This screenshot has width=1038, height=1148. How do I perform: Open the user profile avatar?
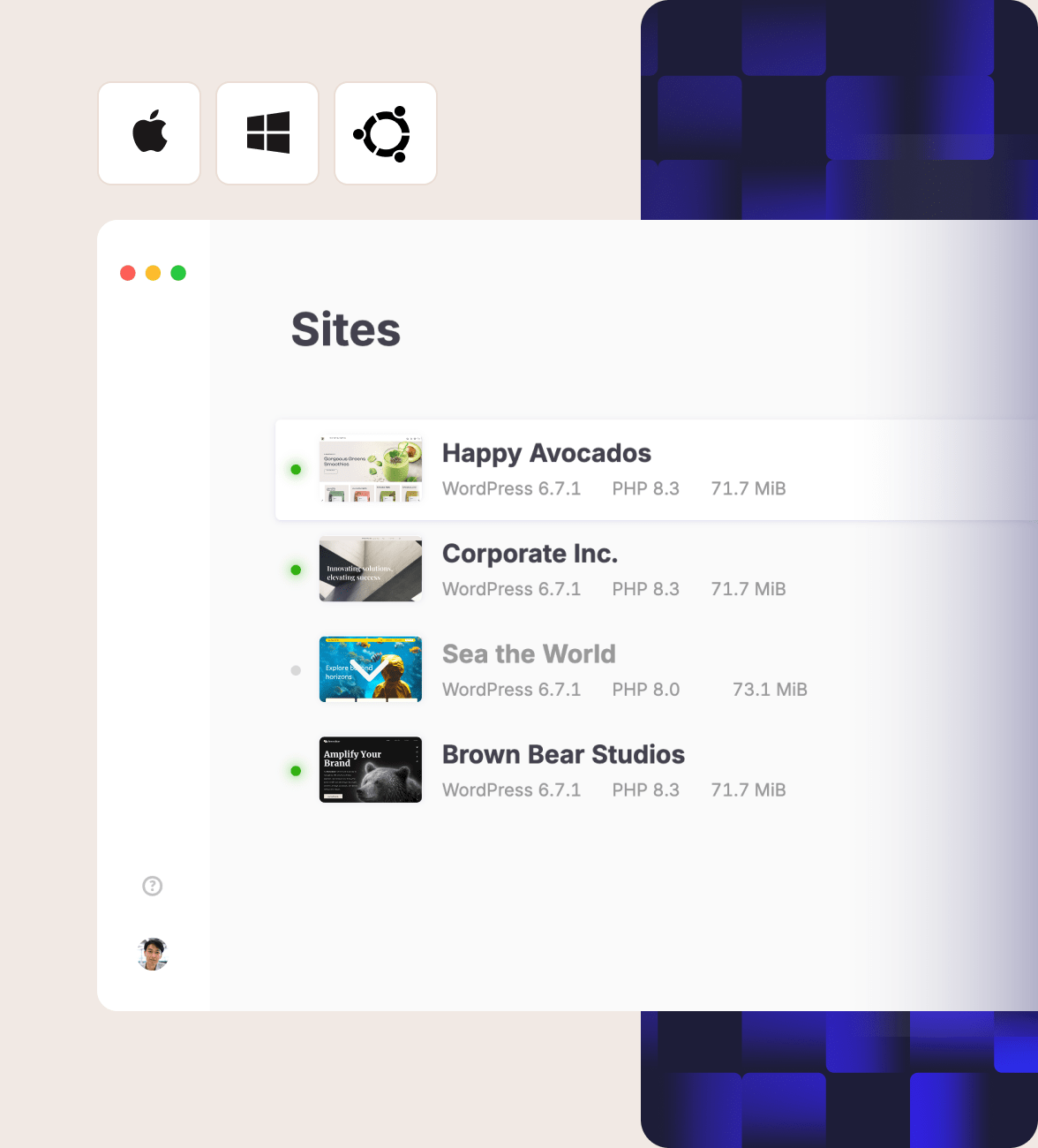(x=153, y=954)
